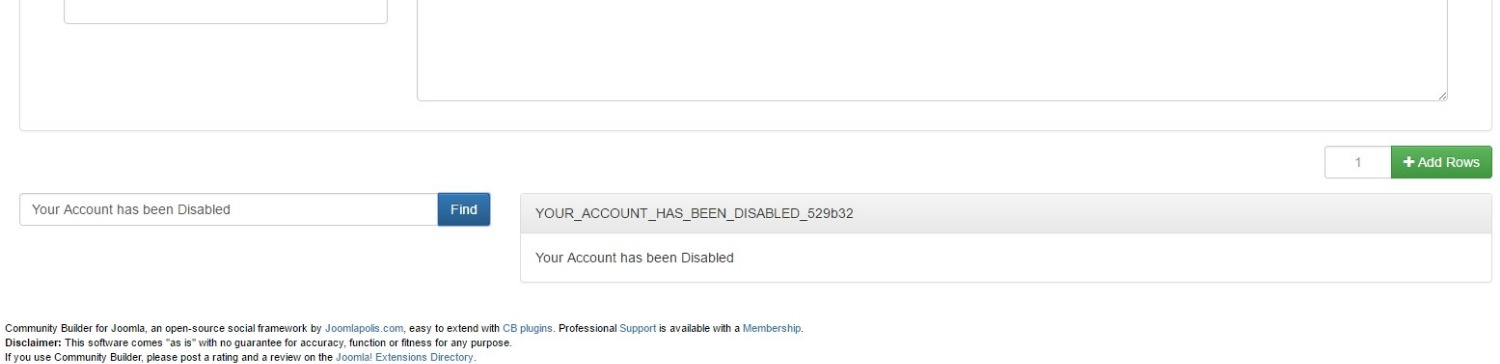Visit the Joomla! Extensions Directory link

tap(405, 356)
